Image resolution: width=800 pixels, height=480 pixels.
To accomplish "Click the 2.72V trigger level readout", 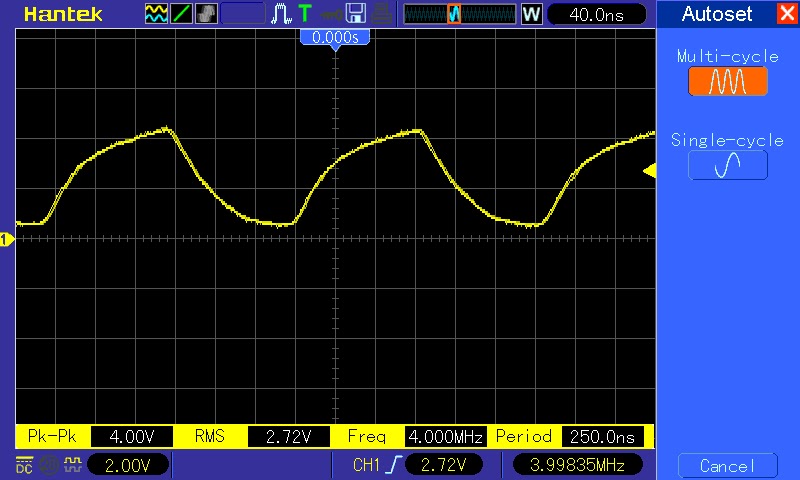I will [x=444, y=465].
